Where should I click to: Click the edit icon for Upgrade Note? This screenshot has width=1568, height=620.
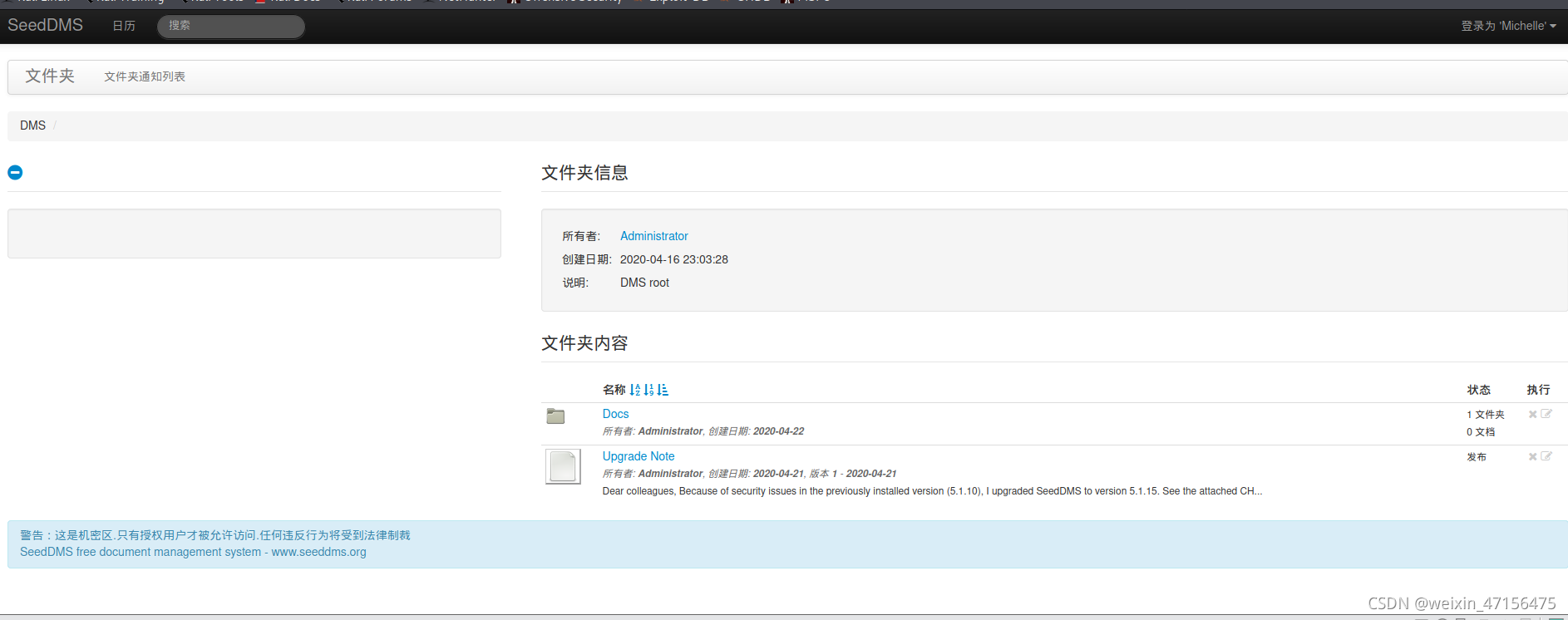point(1546,456)
